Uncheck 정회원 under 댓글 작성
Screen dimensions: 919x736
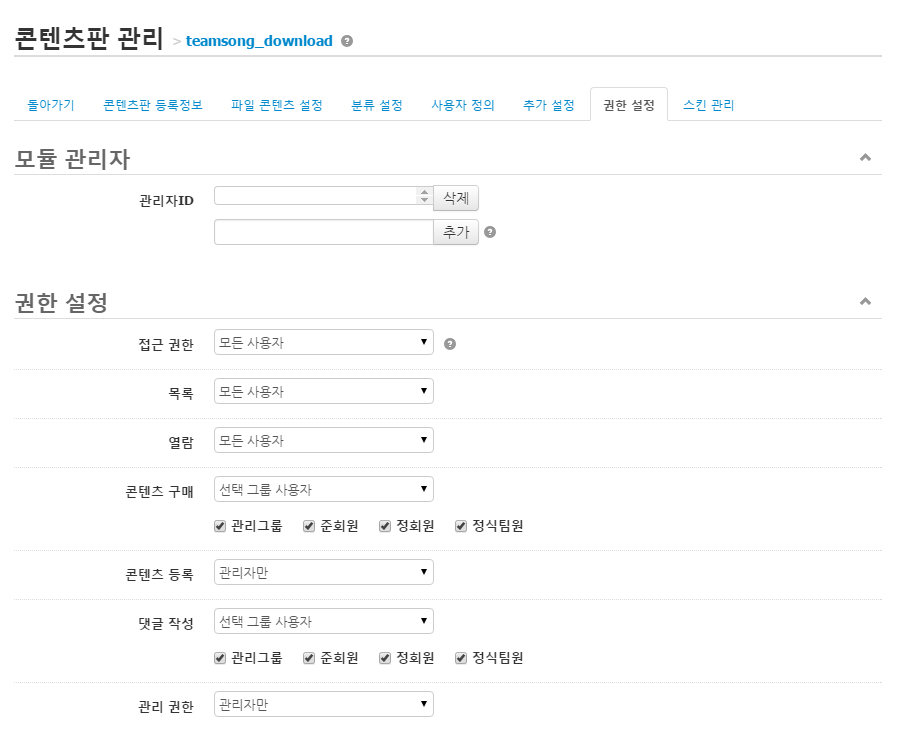coord(385,658)
